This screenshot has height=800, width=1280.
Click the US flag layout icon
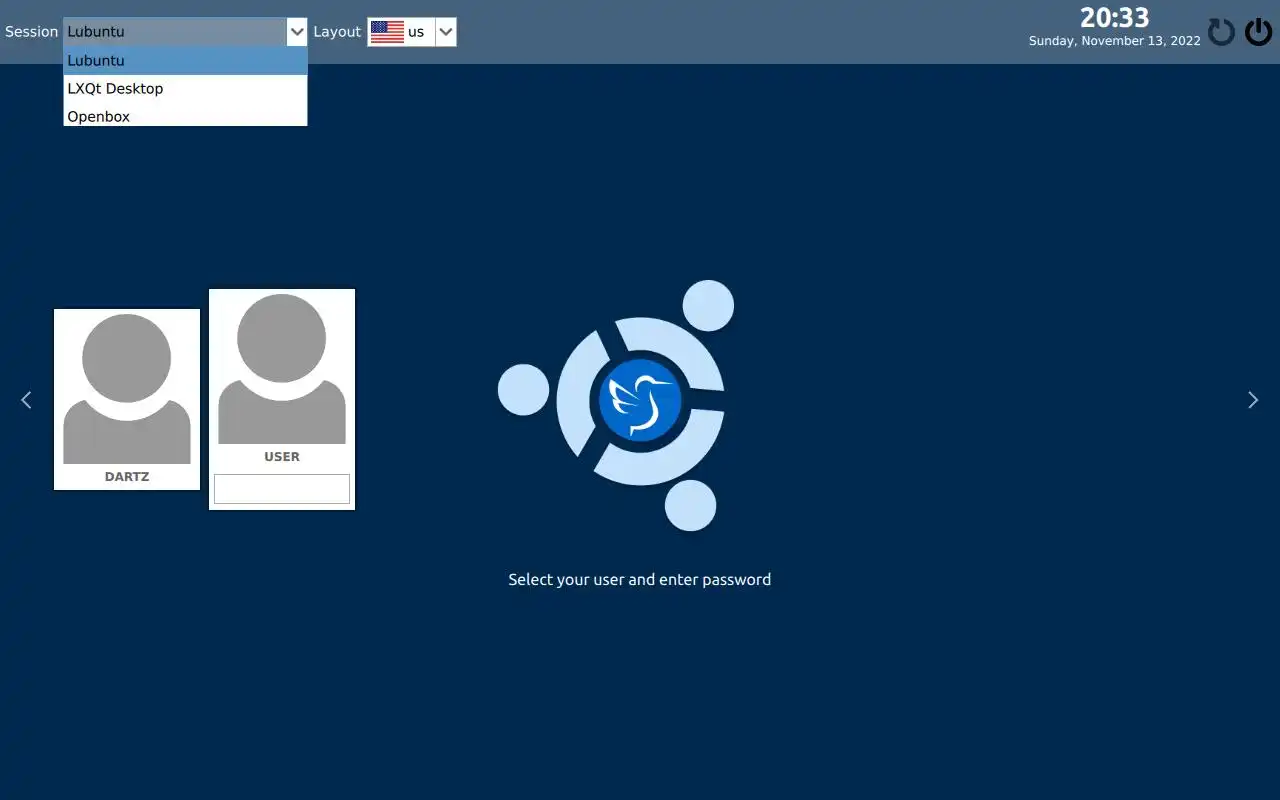point(387,32)
